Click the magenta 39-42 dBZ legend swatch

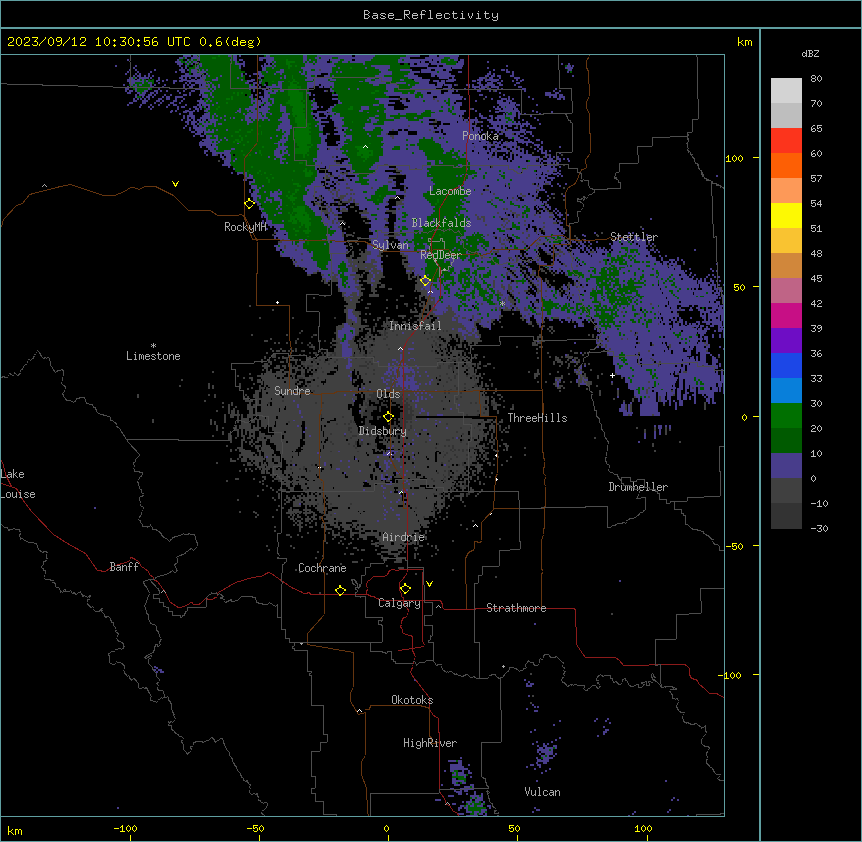pos(786,315)
